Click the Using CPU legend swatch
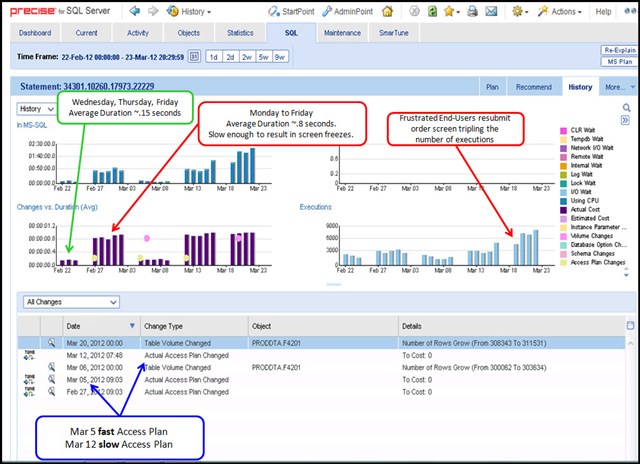The height and width of the screenshot is (464, 640). click(x=564, y=201)
